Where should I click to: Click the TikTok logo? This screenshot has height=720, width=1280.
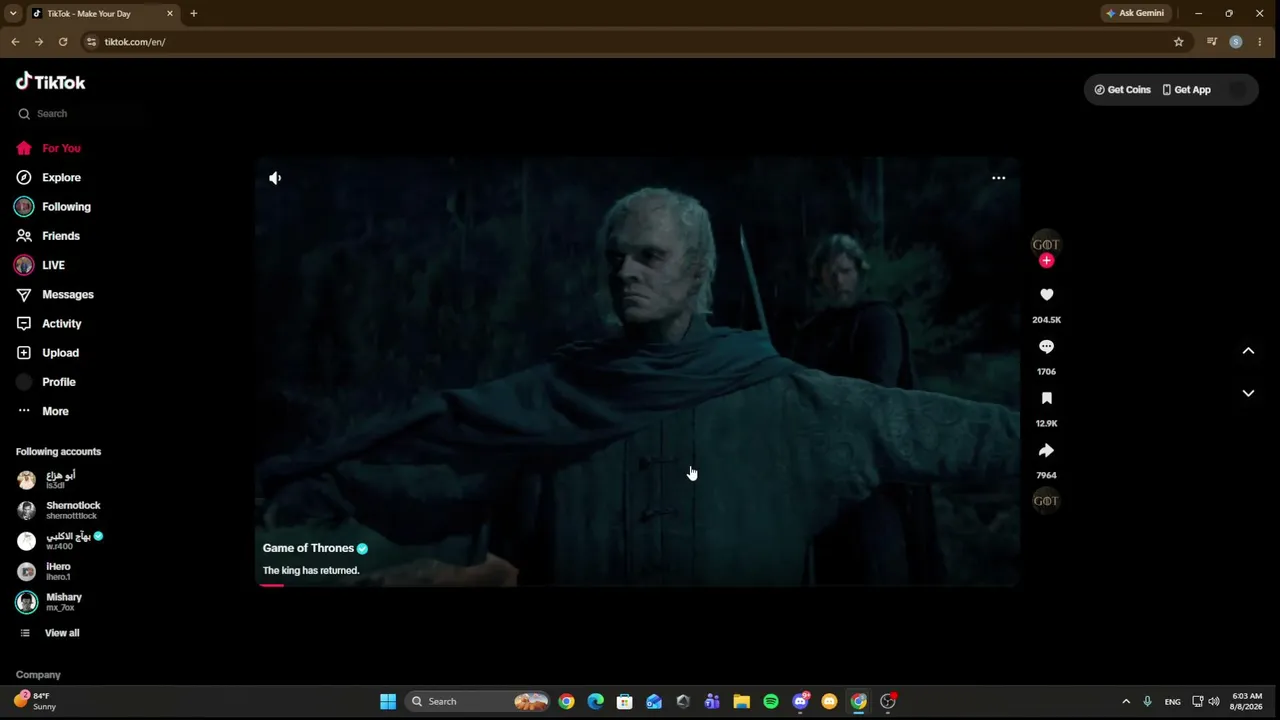tap(51, 82)
